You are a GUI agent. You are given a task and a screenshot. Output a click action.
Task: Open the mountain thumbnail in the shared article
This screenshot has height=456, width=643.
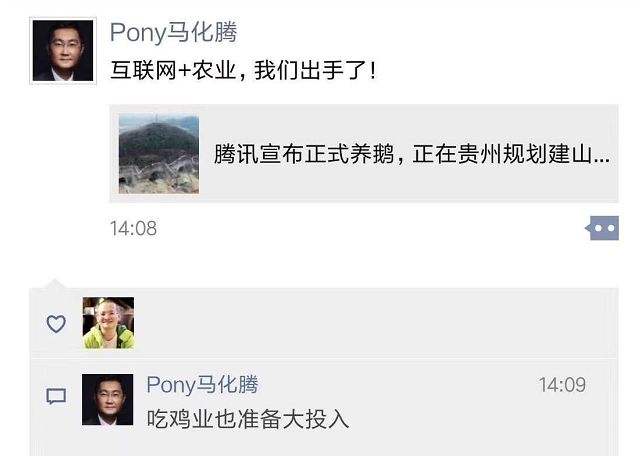click(158, 154)
